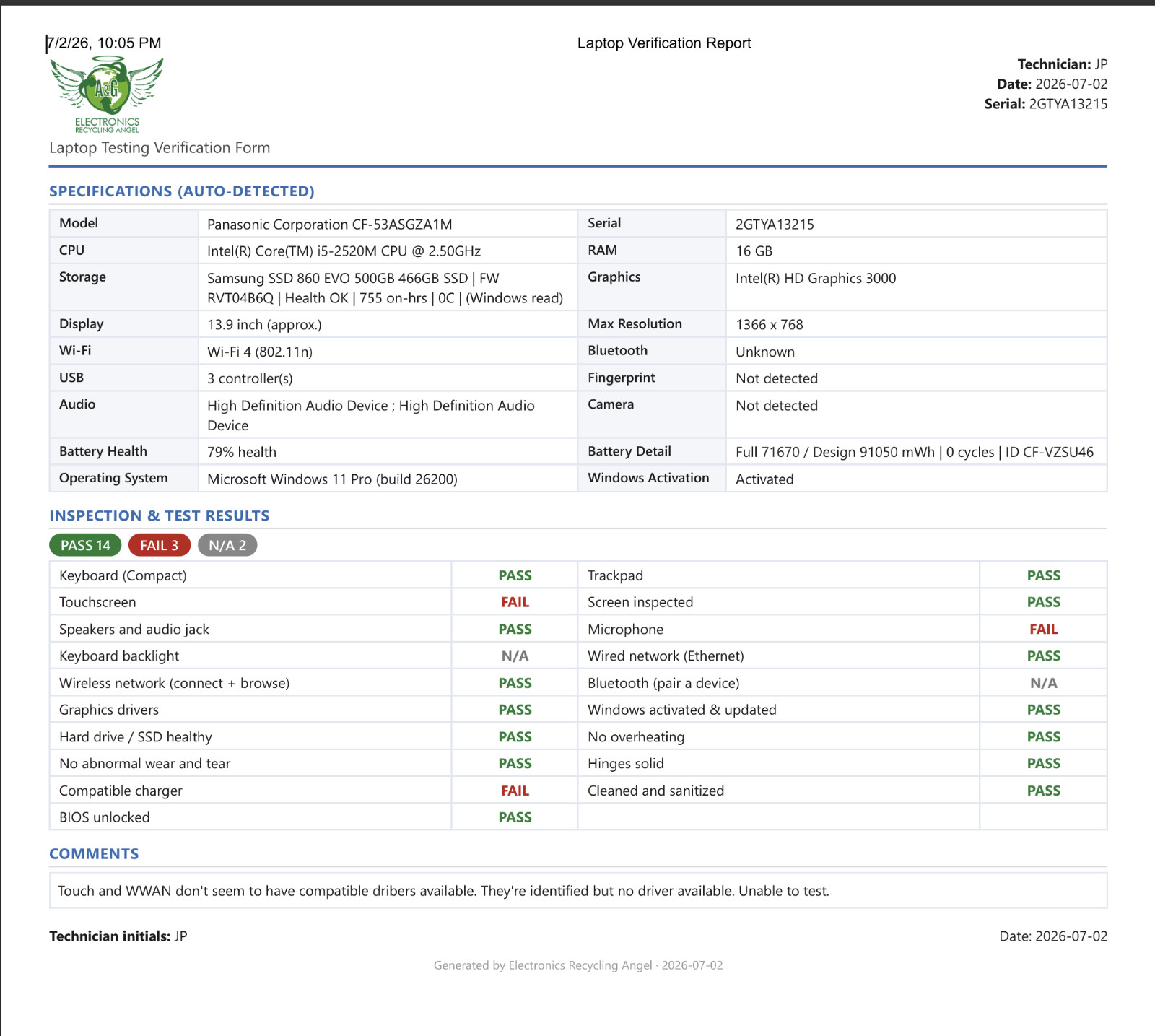
Task: Click the INSPECTION & TEST RESULTS heading
Action: 159,515
